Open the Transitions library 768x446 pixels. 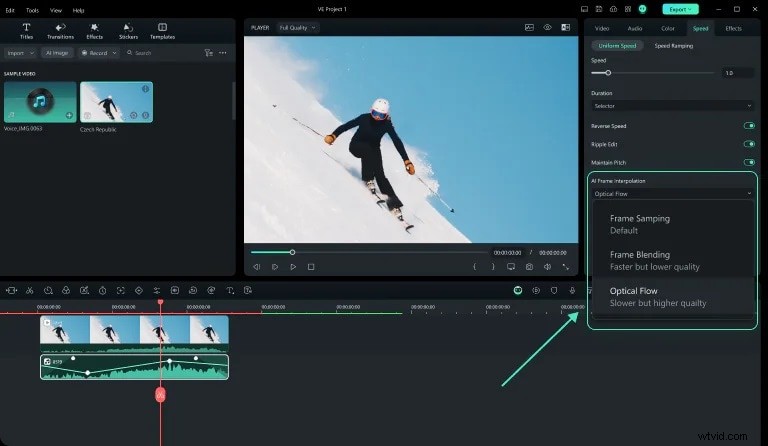(60, 30)
